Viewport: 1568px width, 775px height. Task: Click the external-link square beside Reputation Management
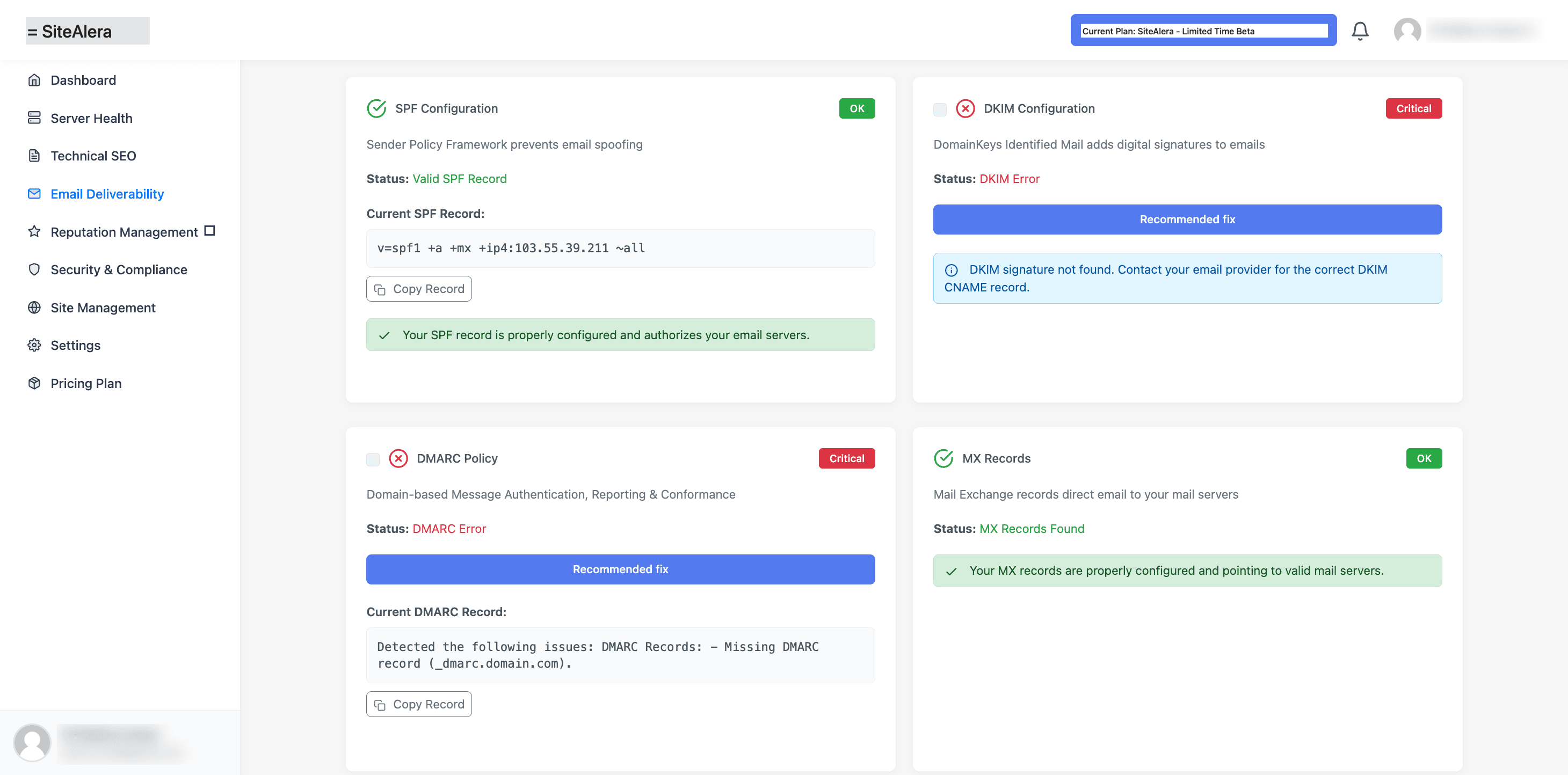coord(209,231)
